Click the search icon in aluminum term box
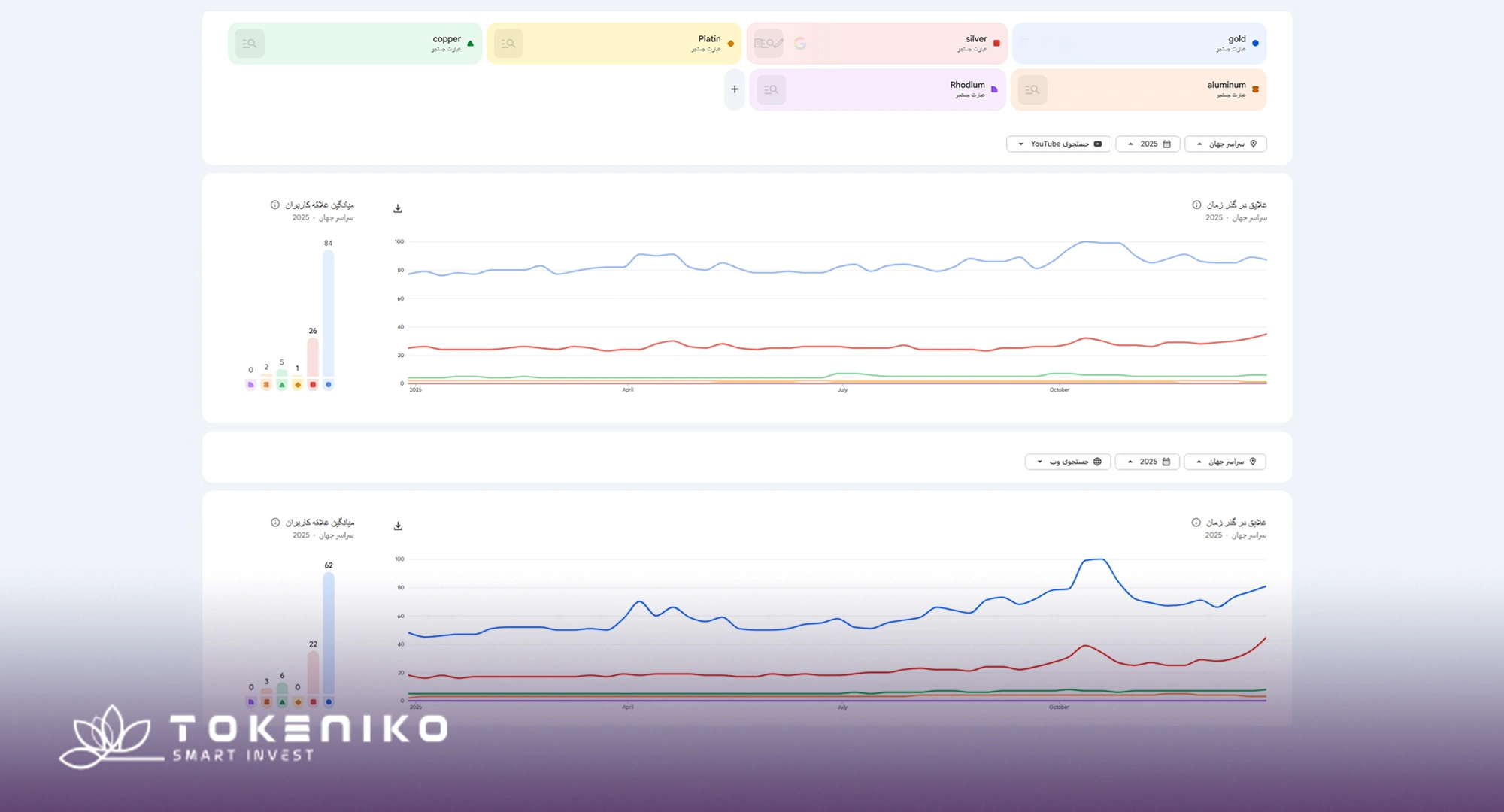1504x812 pixels. pyautogui.click(x=1032, y=89)
